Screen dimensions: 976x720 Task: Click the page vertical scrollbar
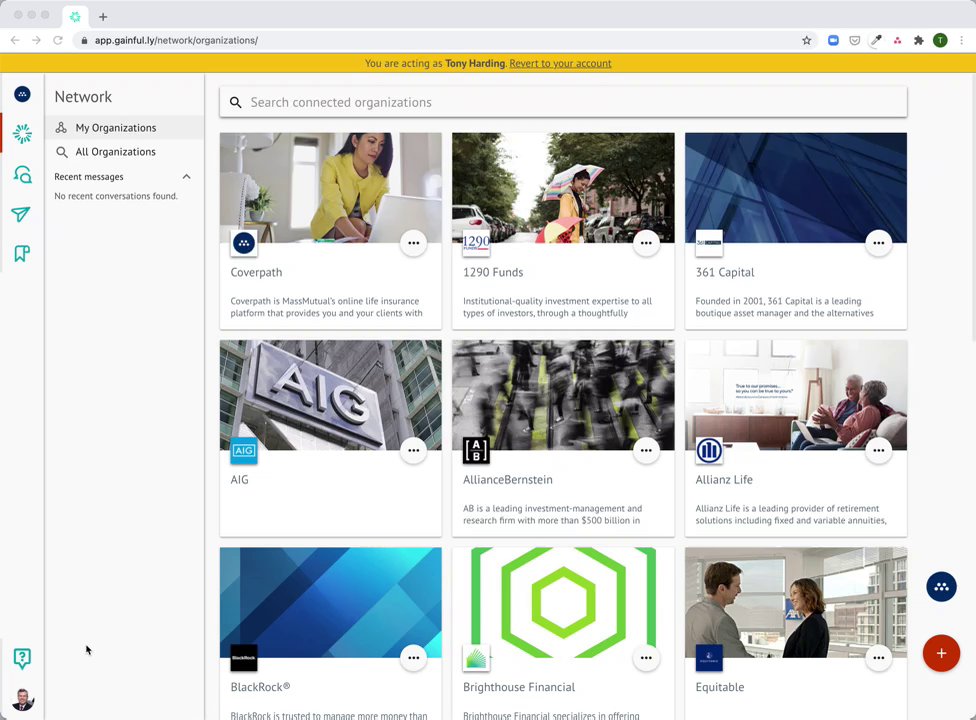(972, 208)
